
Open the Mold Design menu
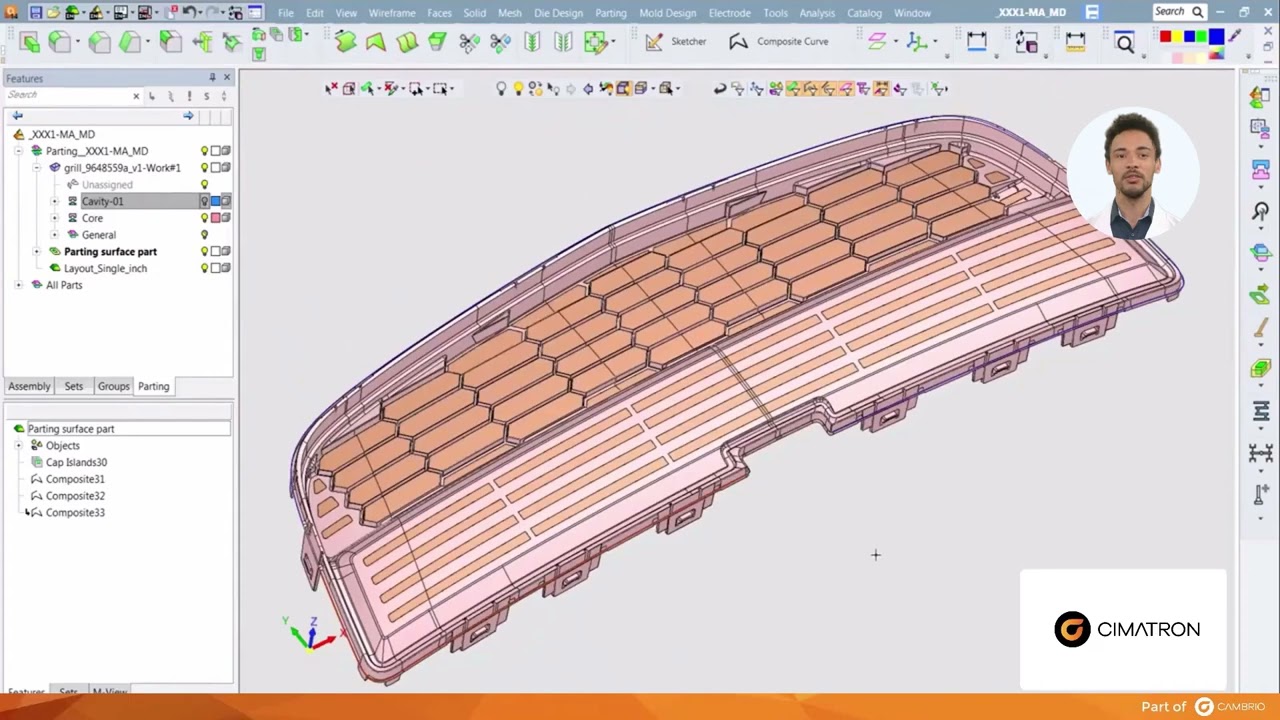(667, 13)
